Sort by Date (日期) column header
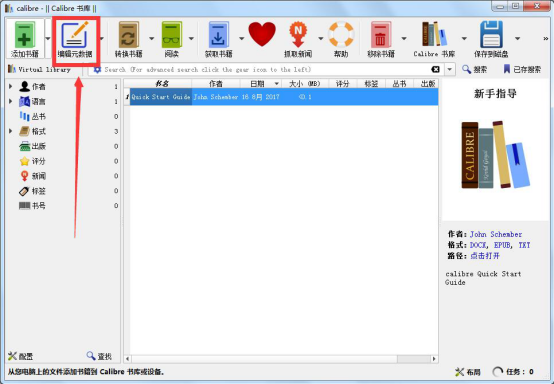The height and width of the screenshot is (384, 554). click(x=261, y=83)
